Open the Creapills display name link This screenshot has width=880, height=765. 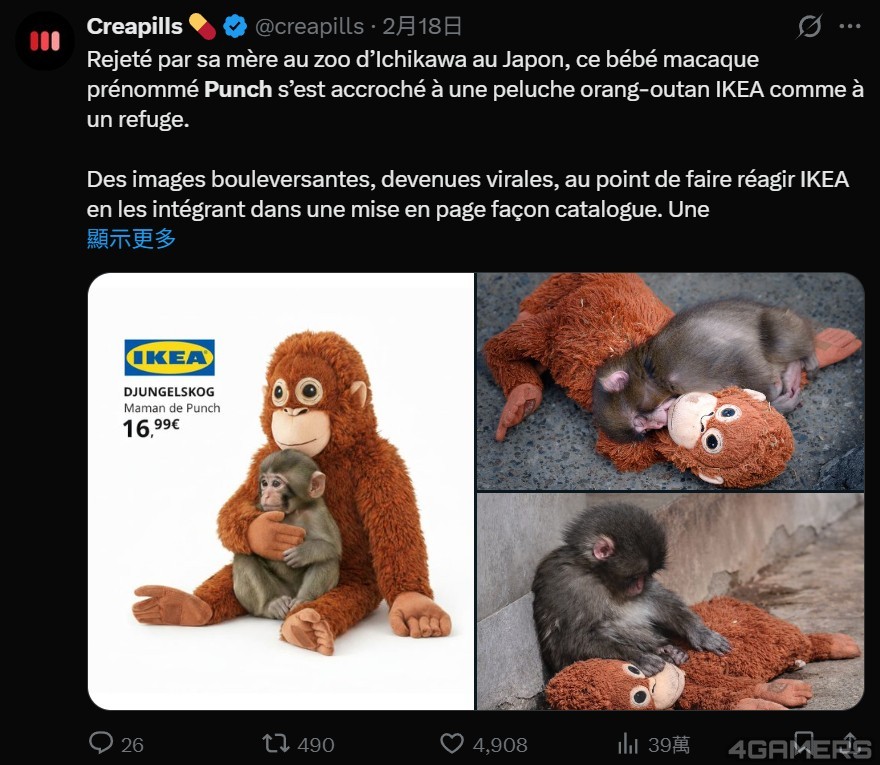click(x=134, y=26)
